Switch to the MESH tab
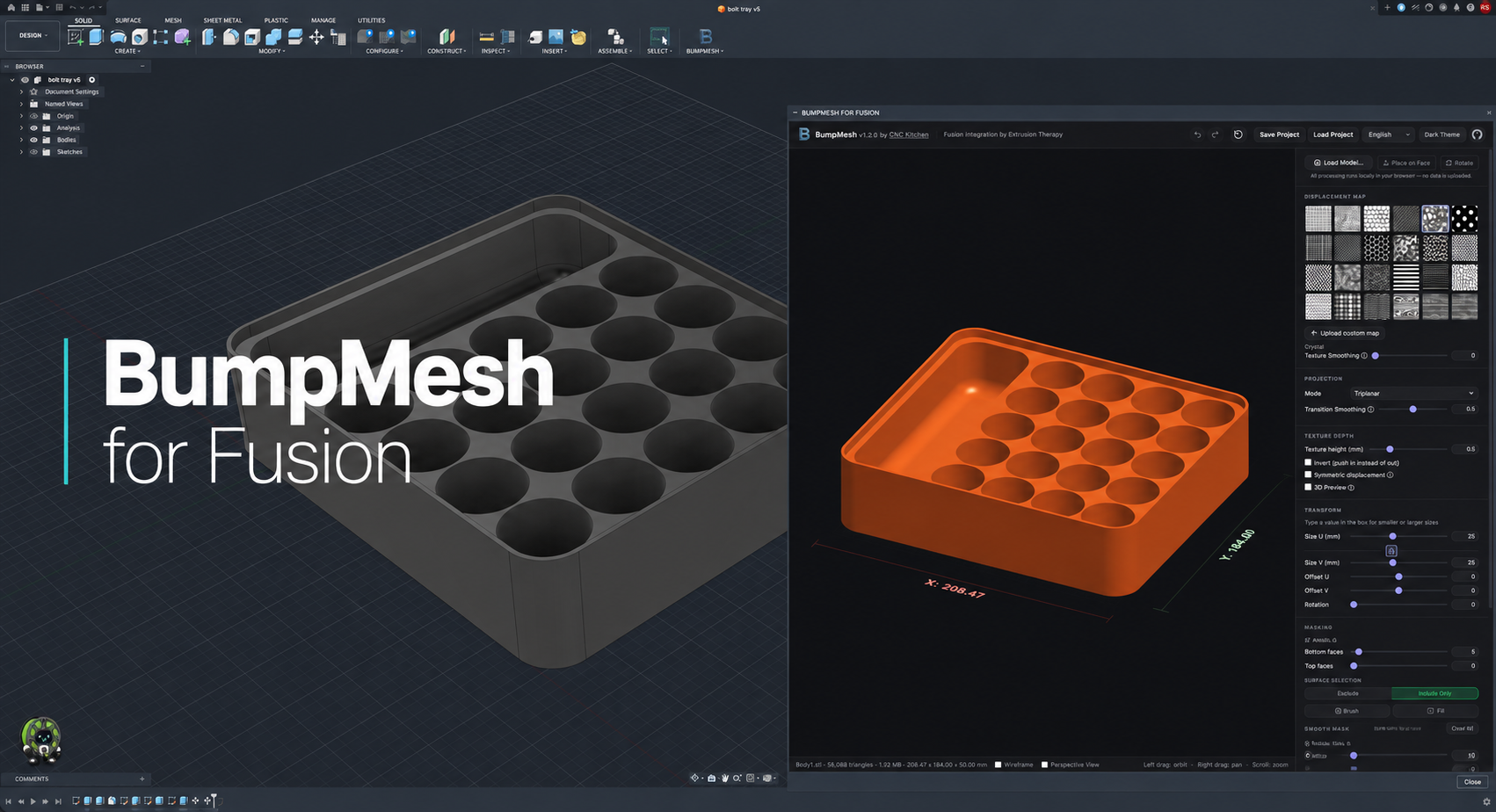 coord(173,20)
